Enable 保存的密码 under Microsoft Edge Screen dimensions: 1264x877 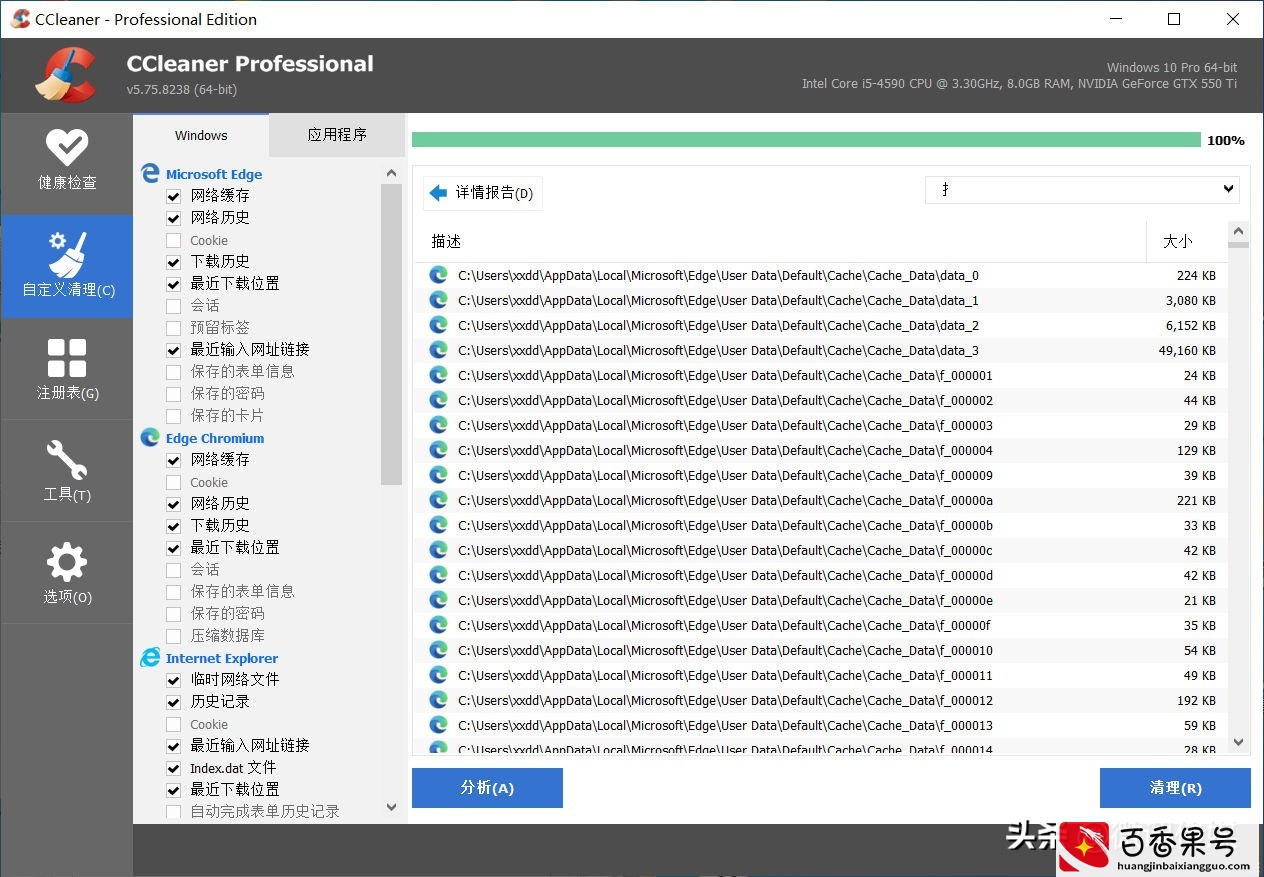click(x=174, y=394)
